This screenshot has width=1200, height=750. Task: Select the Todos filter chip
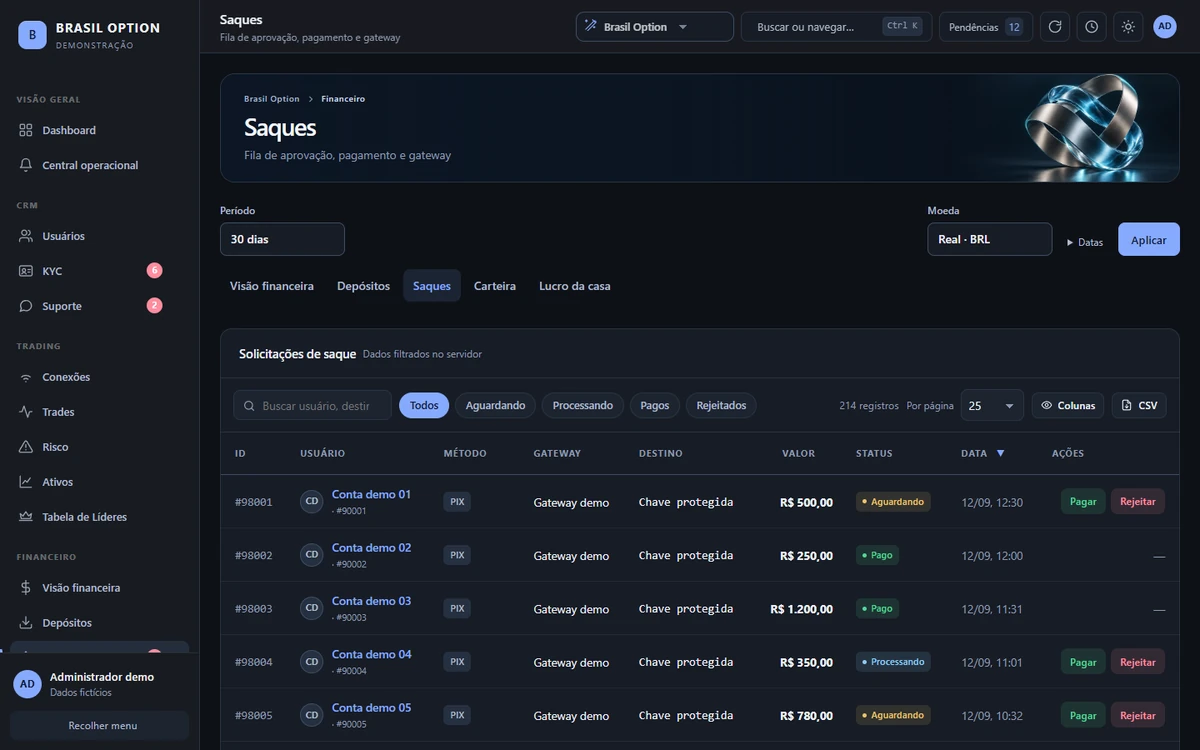click(x=424, y=405)
